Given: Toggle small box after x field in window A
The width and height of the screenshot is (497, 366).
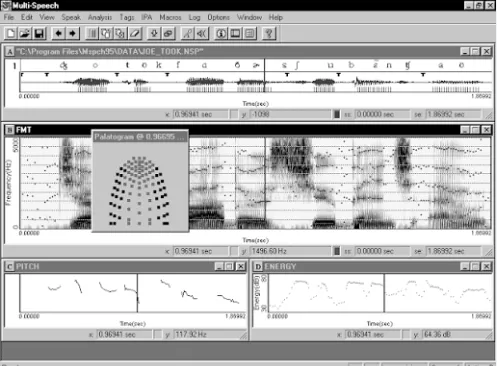Looking at the screenshot, I should point(234,114).
